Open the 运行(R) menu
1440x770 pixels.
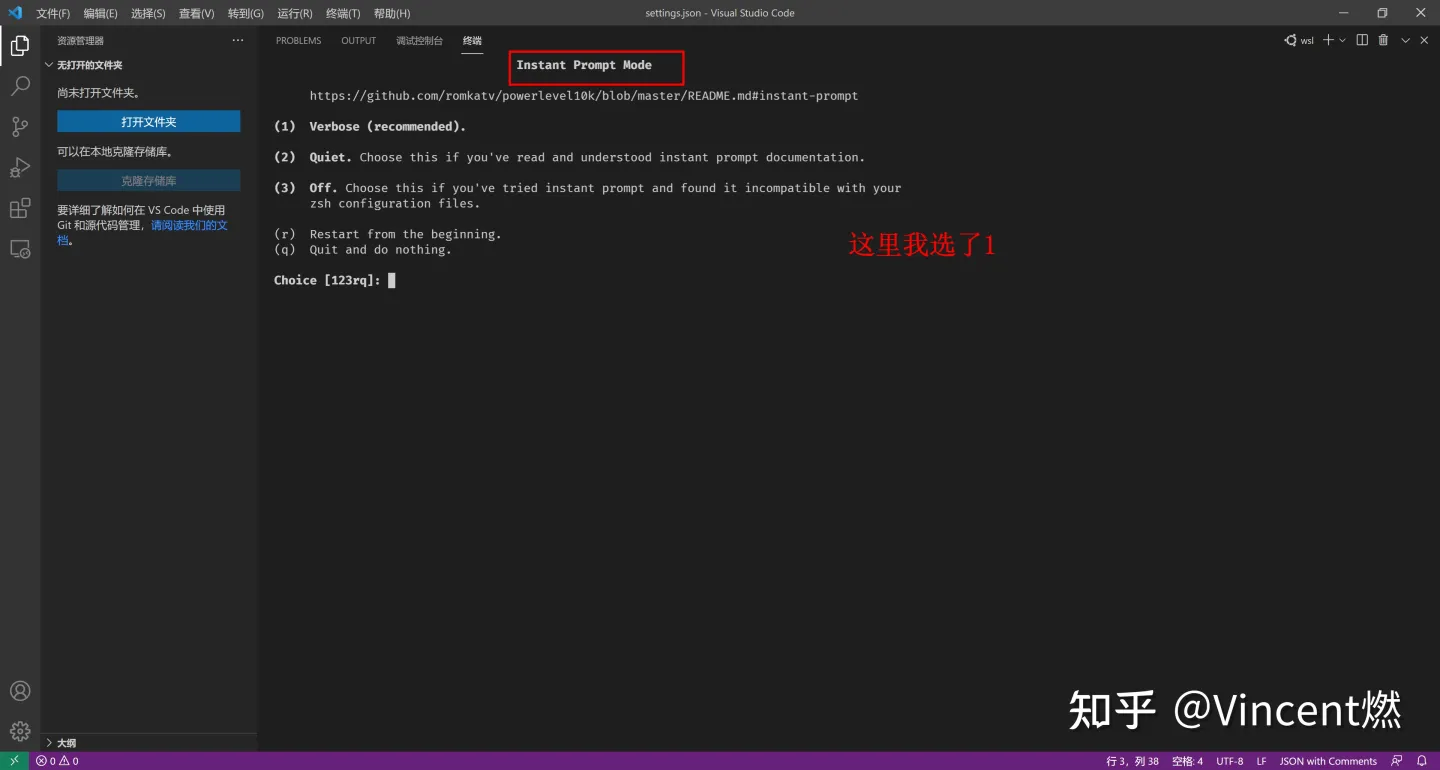click(x=294, y=13)
